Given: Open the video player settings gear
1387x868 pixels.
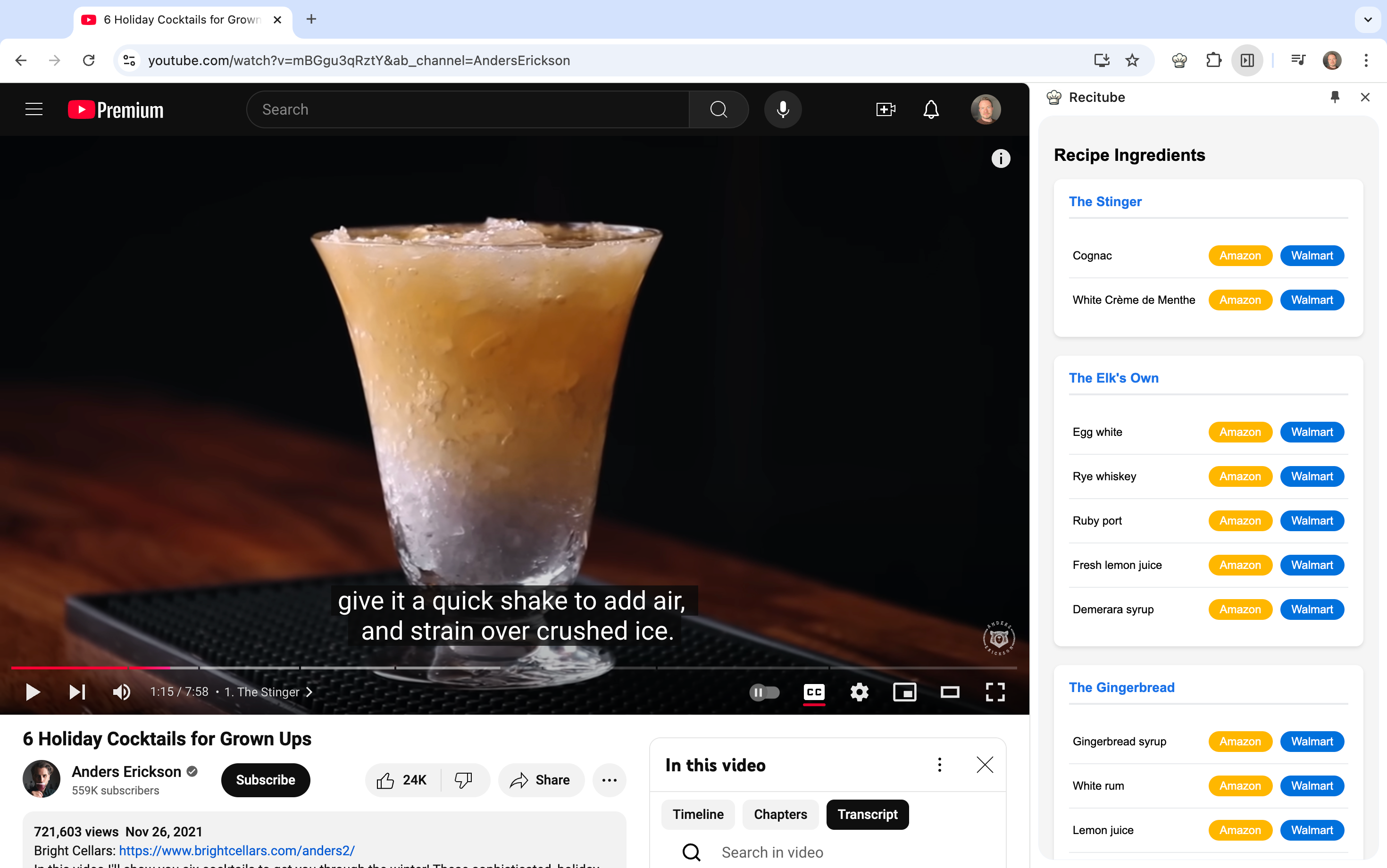Looking at the screenshot, I should [x=859, y=692].
